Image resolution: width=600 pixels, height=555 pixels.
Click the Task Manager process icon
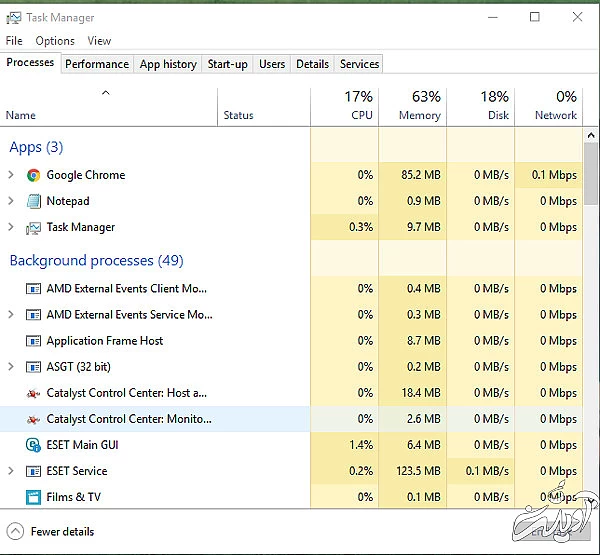pos(34,227)
